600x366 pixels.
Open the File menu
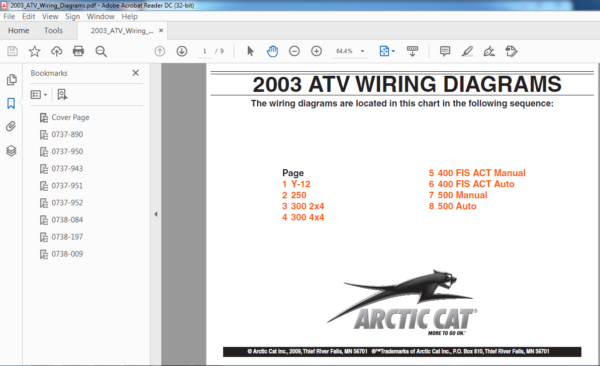pyautogui.click(x=9, y=16)
